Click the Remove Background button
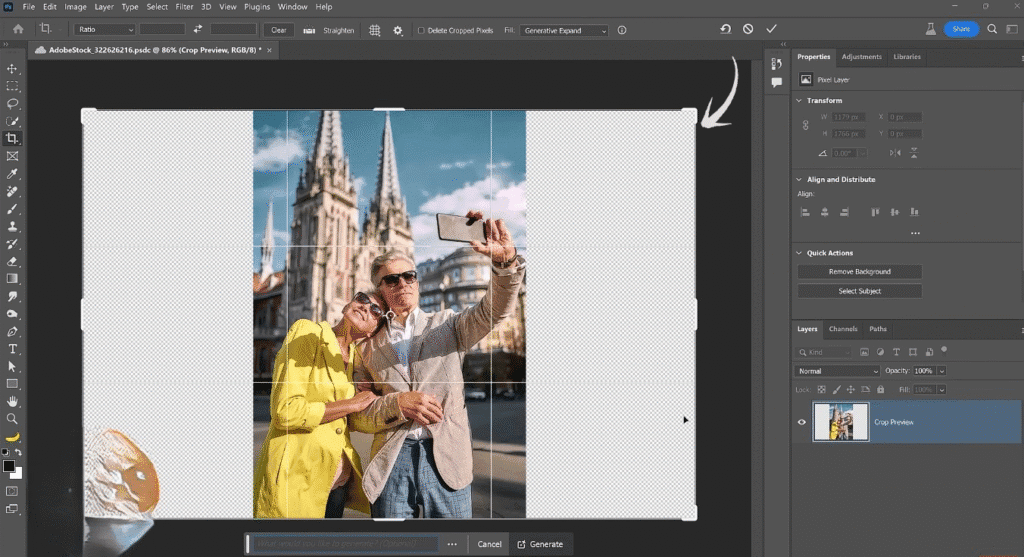The width and height of the screenshot is (1024, 557). (859, 272)
